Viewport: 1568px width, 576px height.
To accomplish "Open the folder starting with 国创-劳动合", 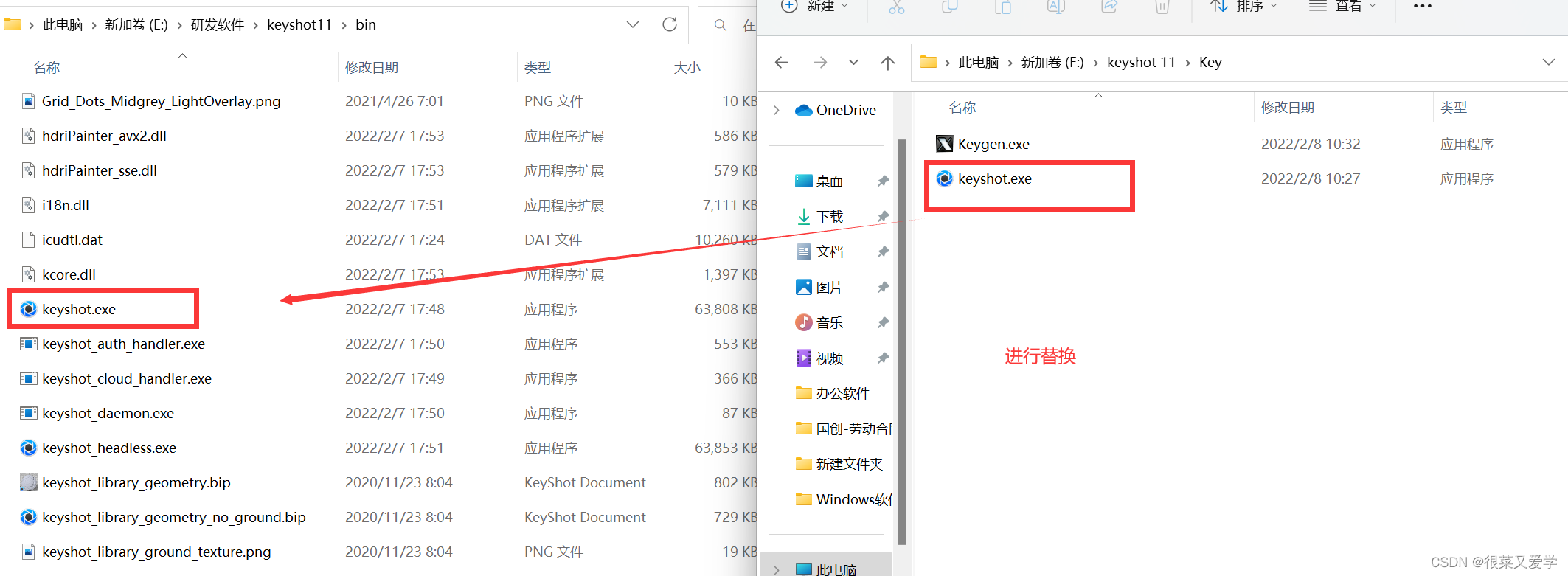I will pyautogui.click(x=843, y=429).
